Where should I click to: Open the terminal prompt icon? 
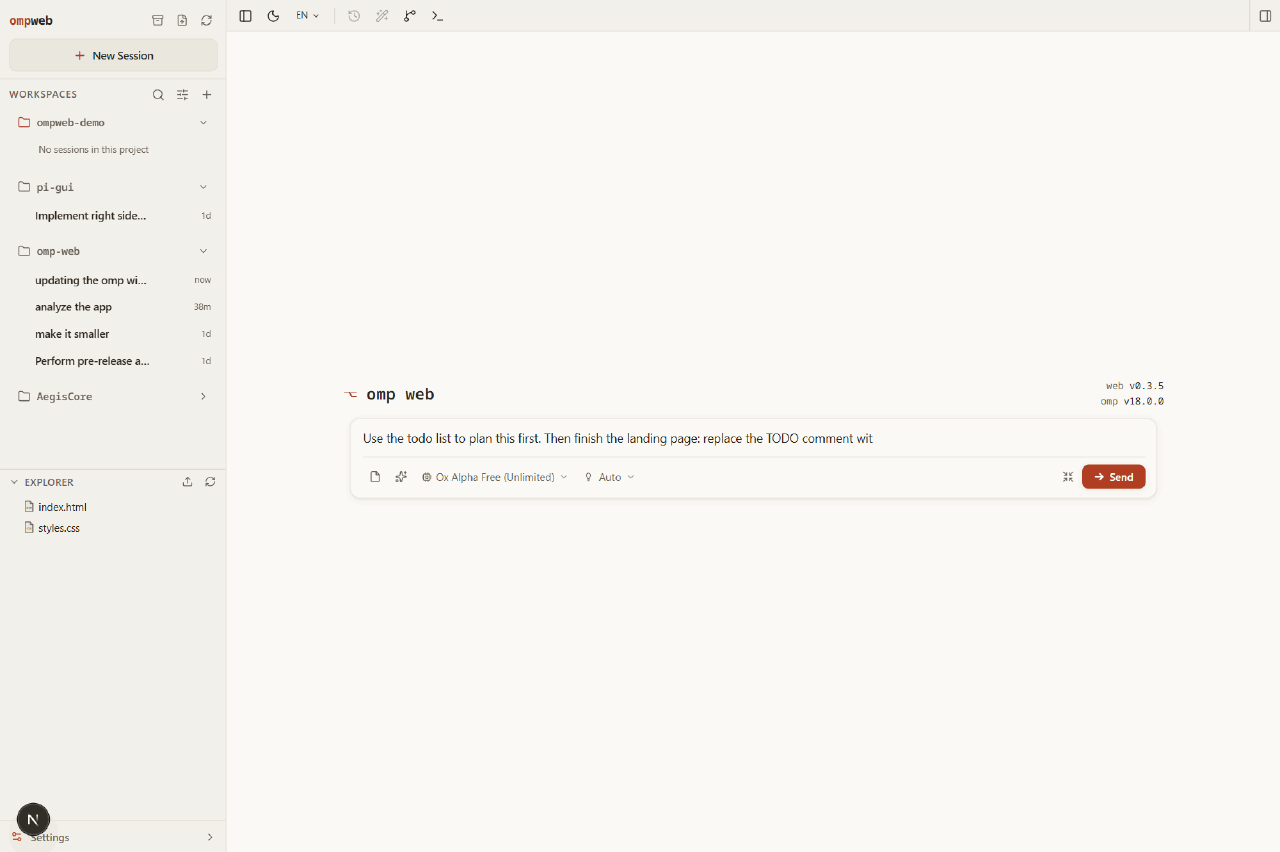coord(437,16)
